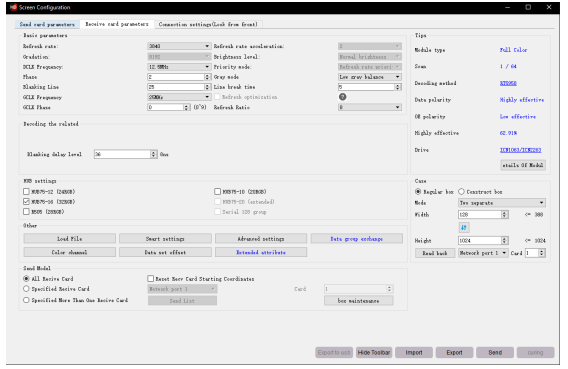Image resolution: width=568 pixels, height=369 pixels.
Task: Open the Gray mode dropdown
Action: tap(369, 77)
